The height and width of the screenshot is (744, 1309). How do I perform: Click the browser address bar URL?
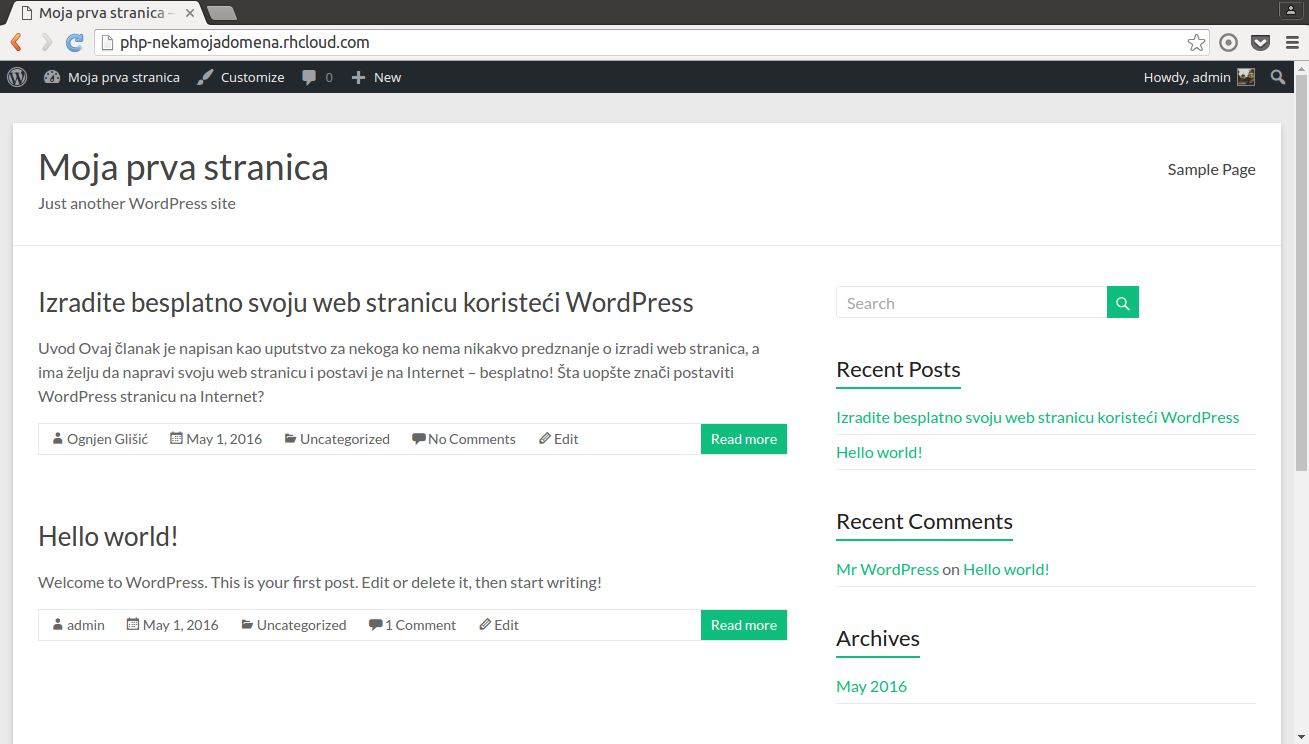coord(245,42)
